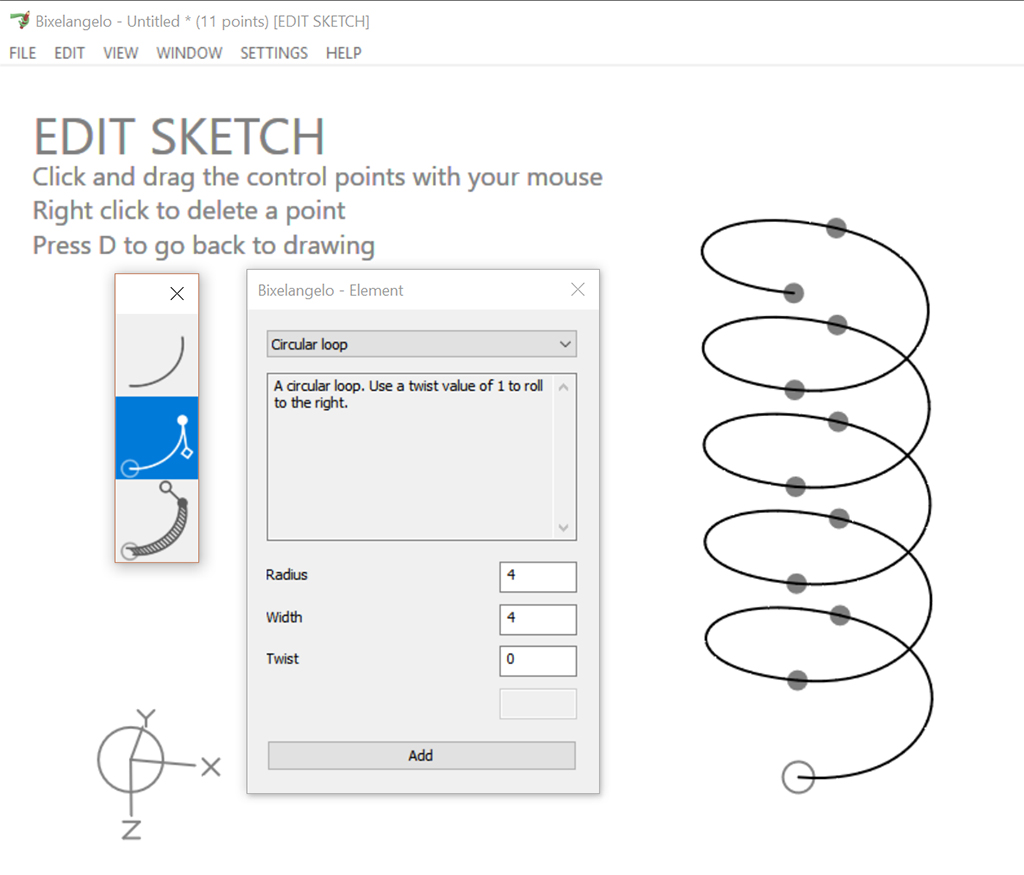Close the Bixelangelo Element dialog

(578, 289)
